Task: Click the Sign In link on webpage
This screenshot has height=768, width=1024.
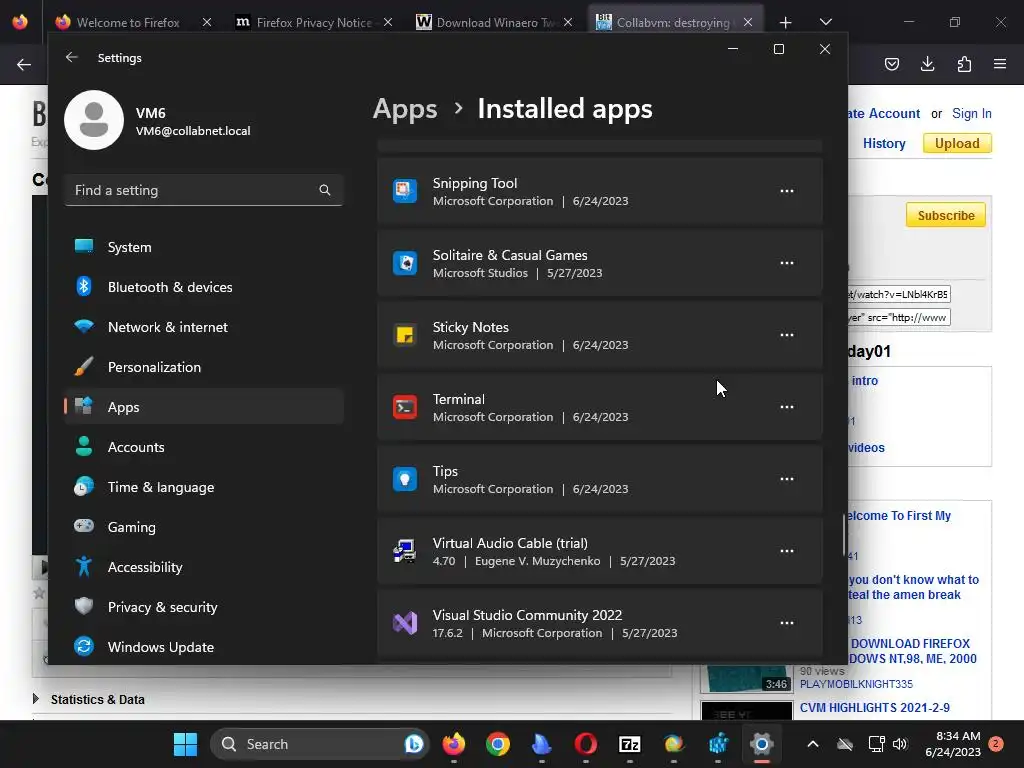Action: 972,114
